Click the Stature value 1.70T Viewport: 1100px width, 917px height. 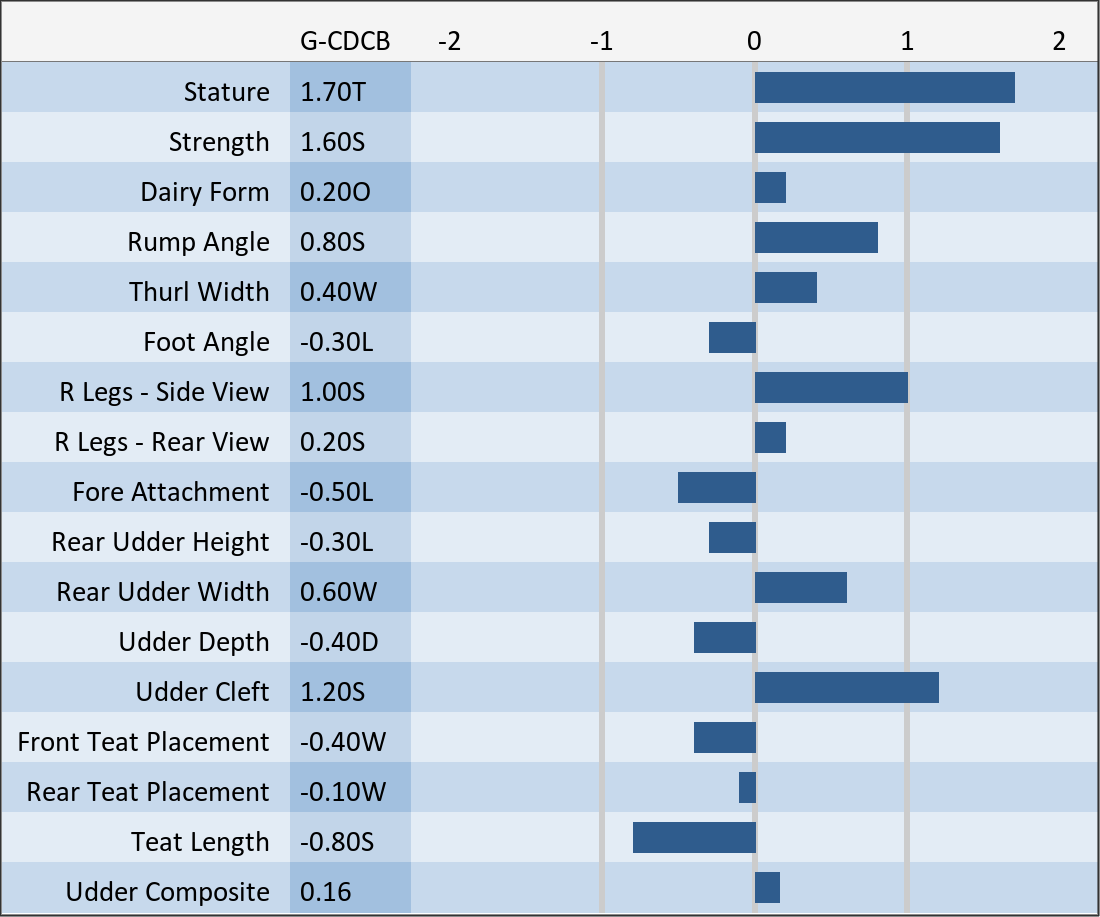[333, 92]
